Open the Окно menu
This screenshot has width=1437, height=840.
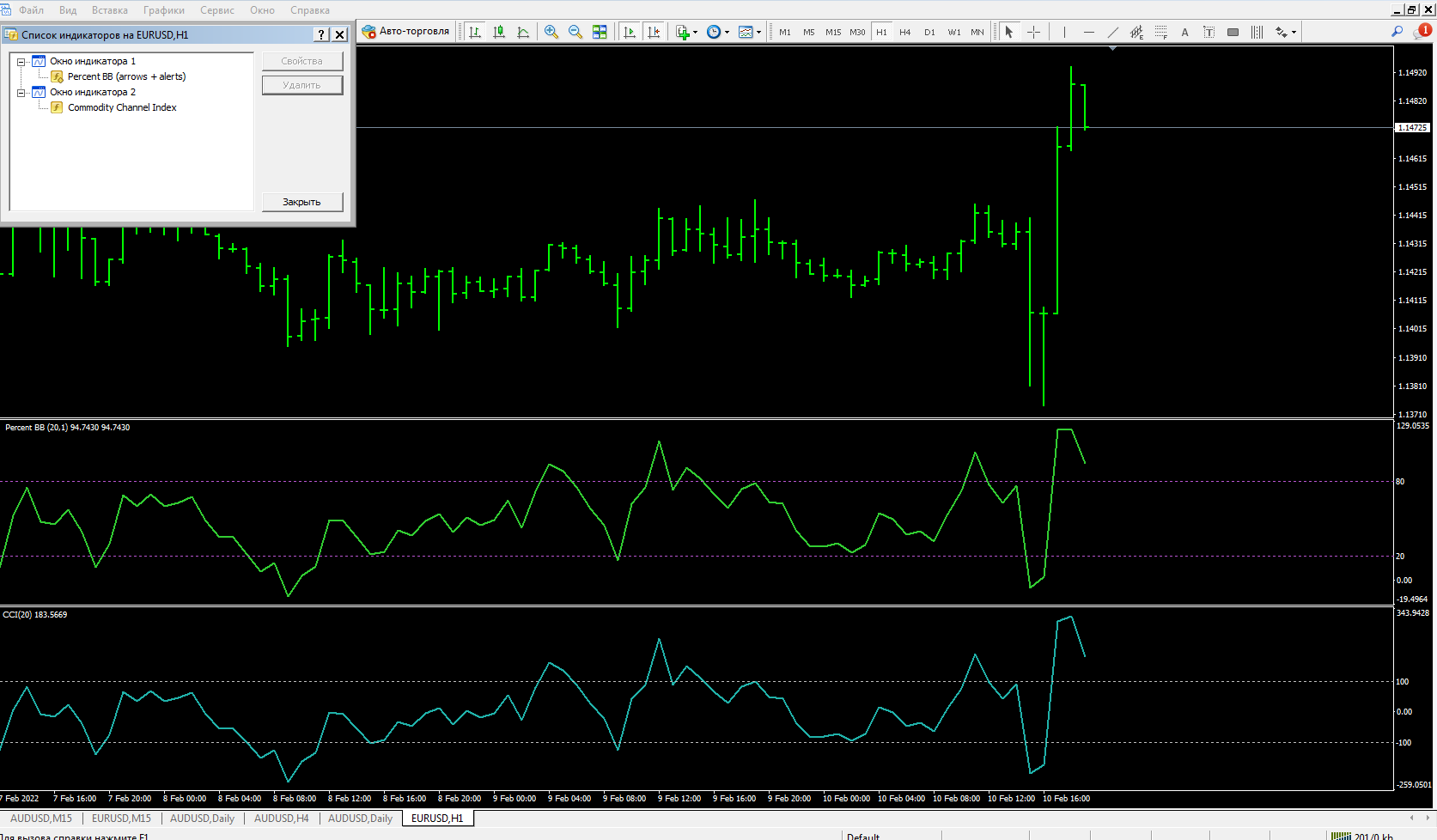(x=263, y=10)
